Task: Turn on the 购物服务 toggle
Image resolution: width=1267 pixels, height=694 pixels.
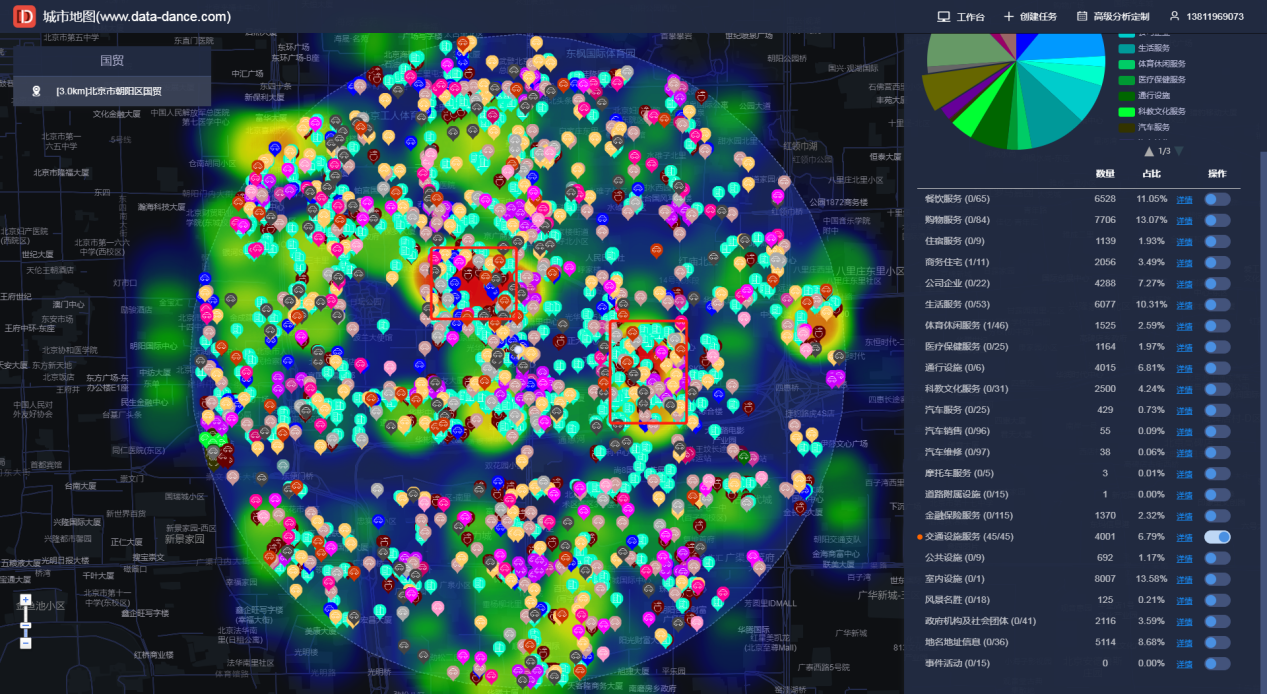Action: click(1217, 220)
